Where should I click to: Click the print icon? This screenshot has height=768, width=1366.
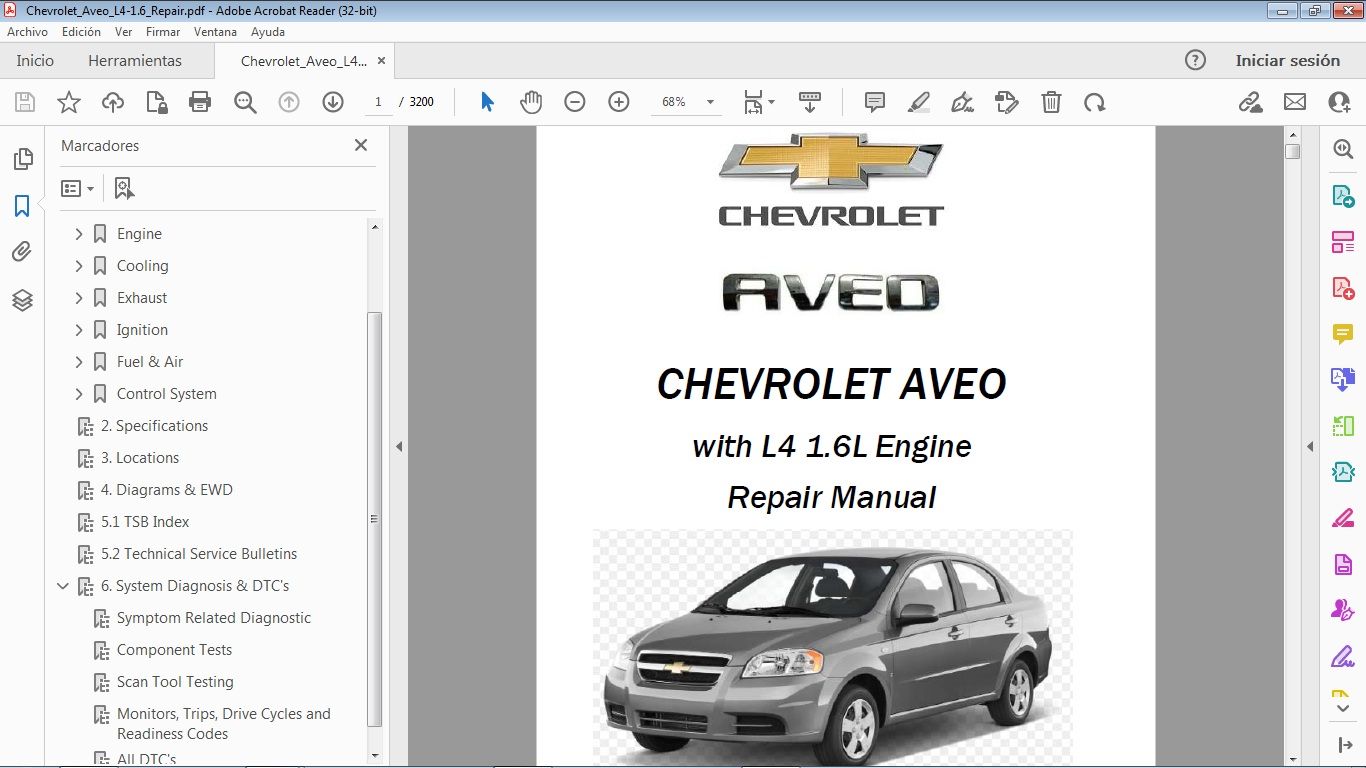click(200, 102)
